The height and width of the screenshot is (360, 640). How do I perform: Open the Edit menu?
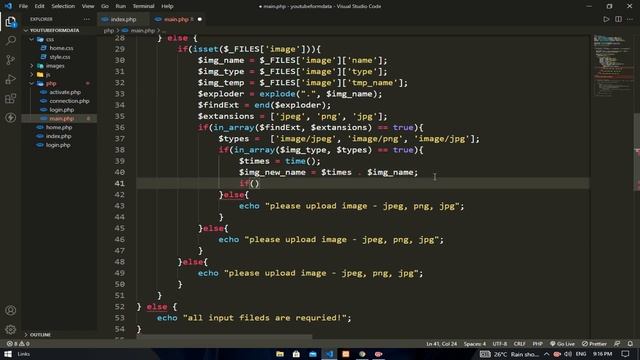click(x=39, y=6)
